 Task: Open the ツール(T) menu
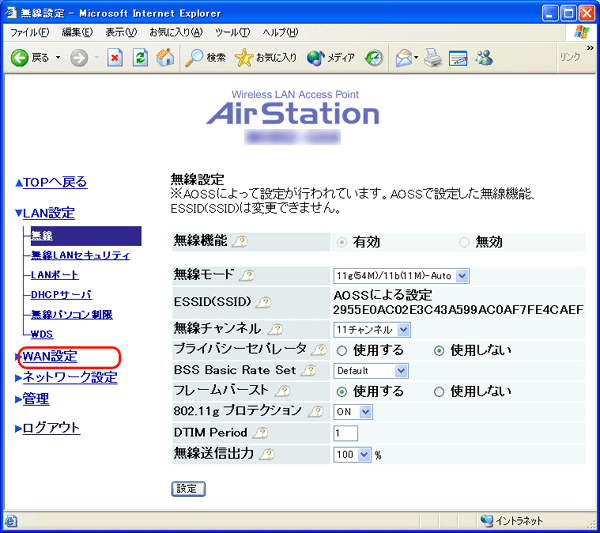pyautogui.click(x=230, y=33)
